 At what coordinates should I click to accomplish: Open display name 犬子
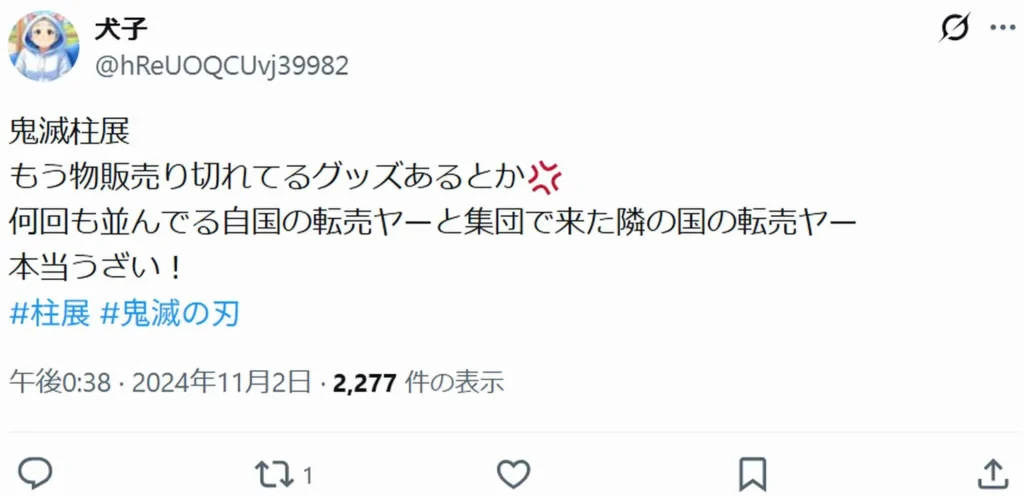tap(121, 29)
